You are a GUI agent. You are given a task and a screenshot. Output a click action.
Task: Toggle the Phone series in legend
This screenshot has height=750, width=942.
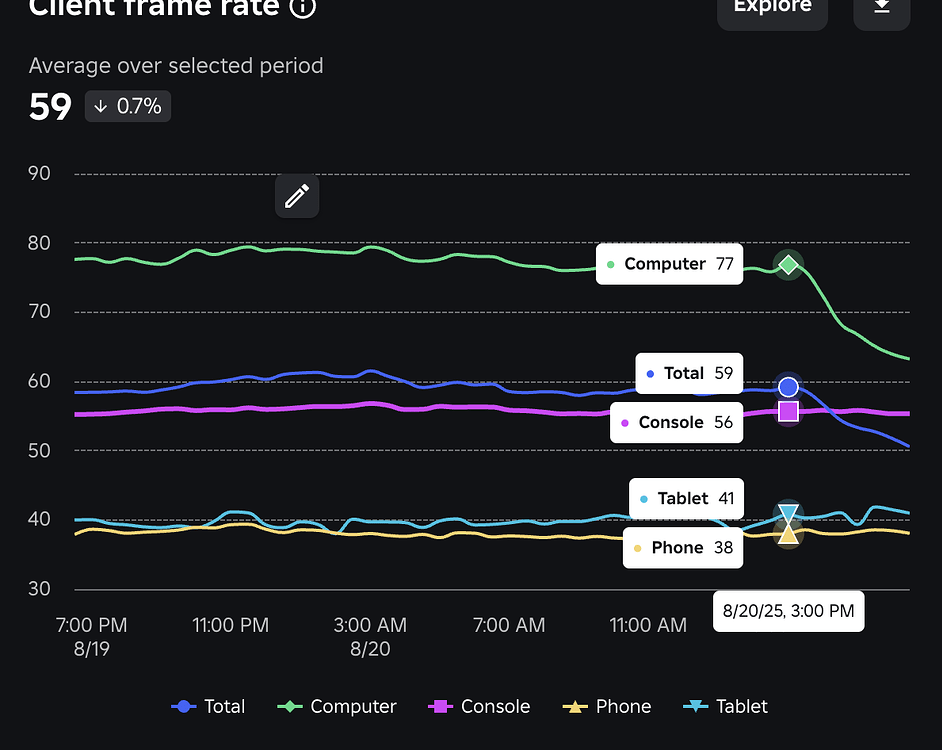(607, 706)
